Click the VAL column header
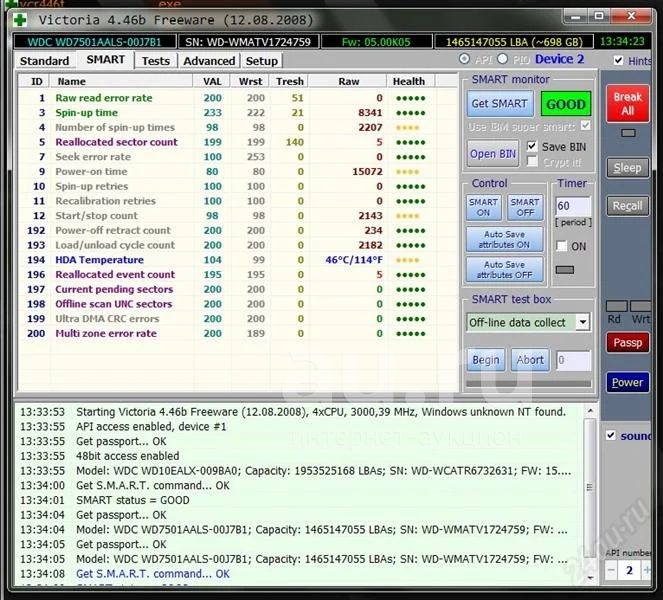This screenshot has width=663, height=600. 212,81
